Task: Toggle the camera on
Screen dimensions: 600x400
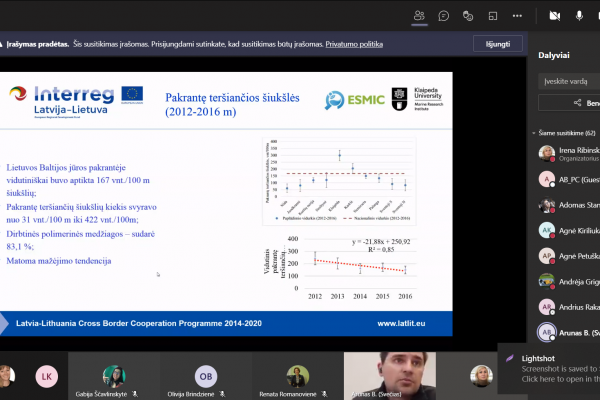Action: (x=554, y=16)
